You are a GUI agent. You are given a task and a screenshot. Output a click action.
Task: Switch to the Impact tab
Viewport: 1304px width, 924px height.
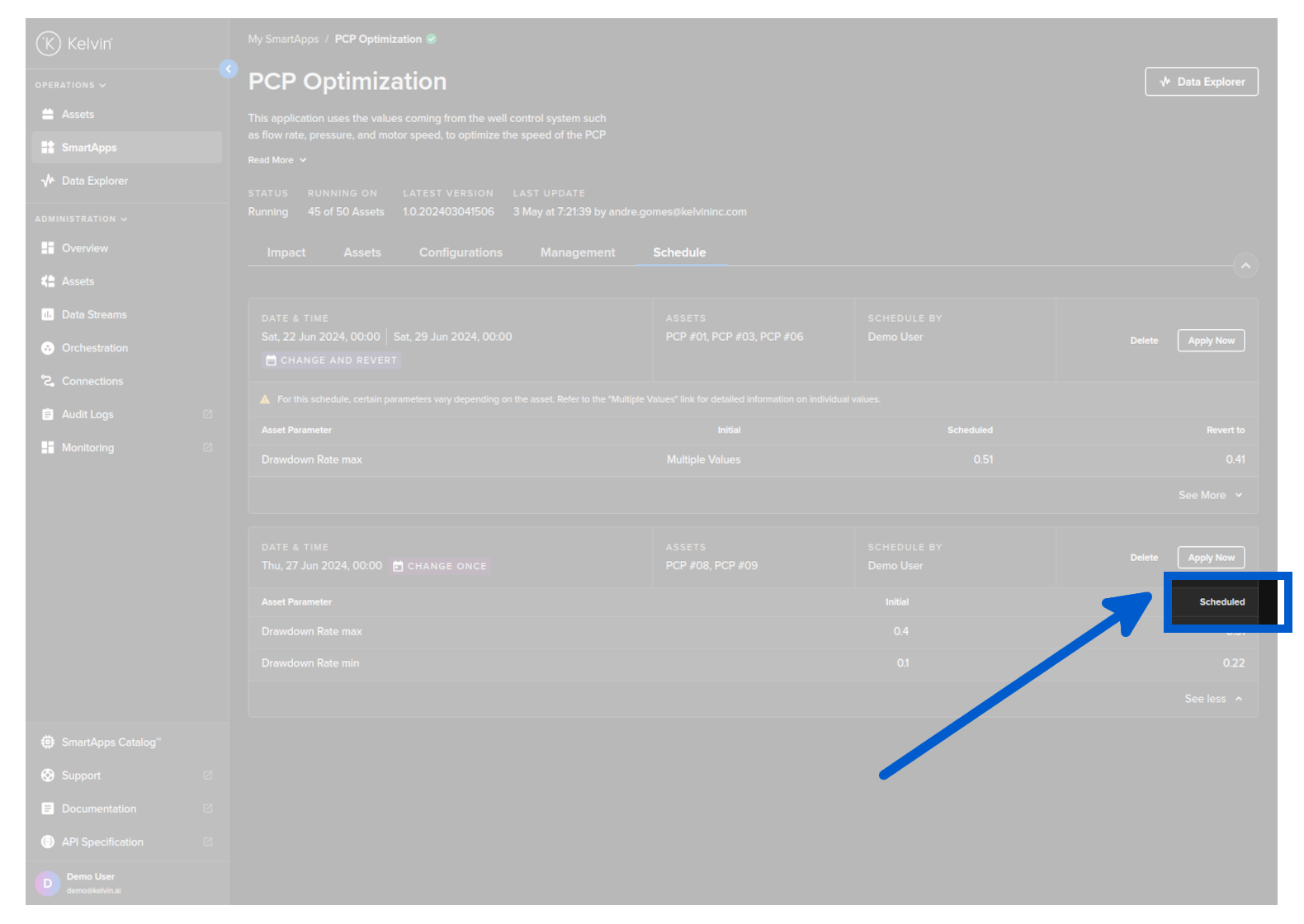(286, 252)
